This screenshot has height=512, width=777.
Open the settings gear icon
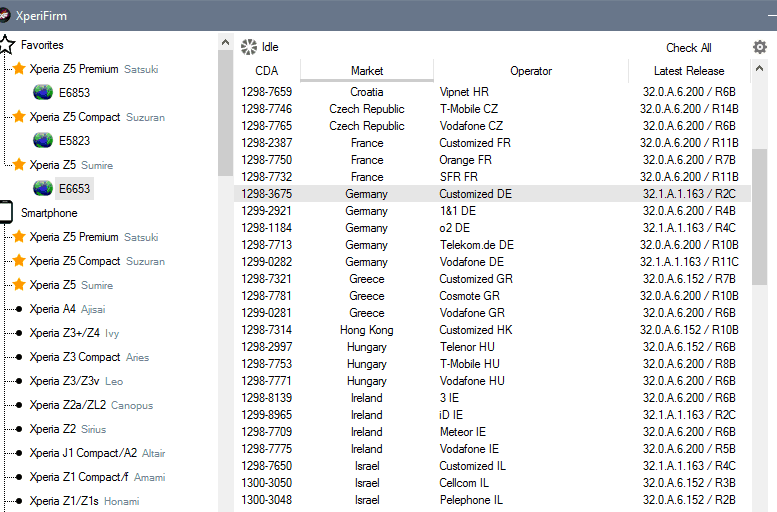(760, 47)
